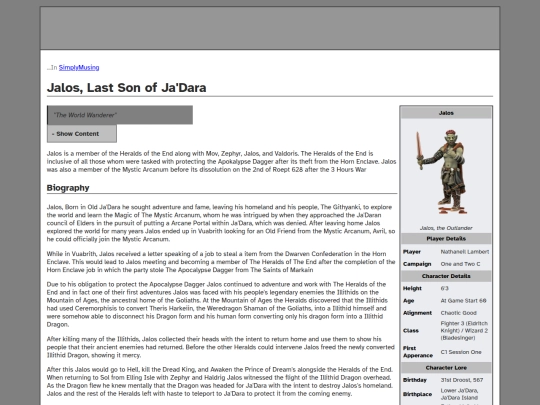Image resolution: width=540 pixels, height=405 pixels.
Task: Click the Jalos infobox header
Action: tap(446, 113)
